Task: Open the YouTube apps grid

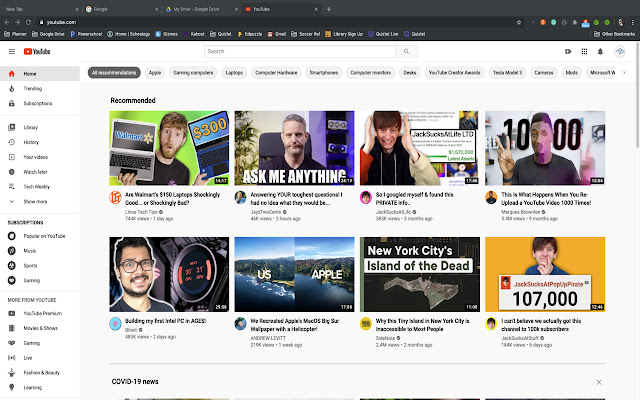Action: coord(584,51)
